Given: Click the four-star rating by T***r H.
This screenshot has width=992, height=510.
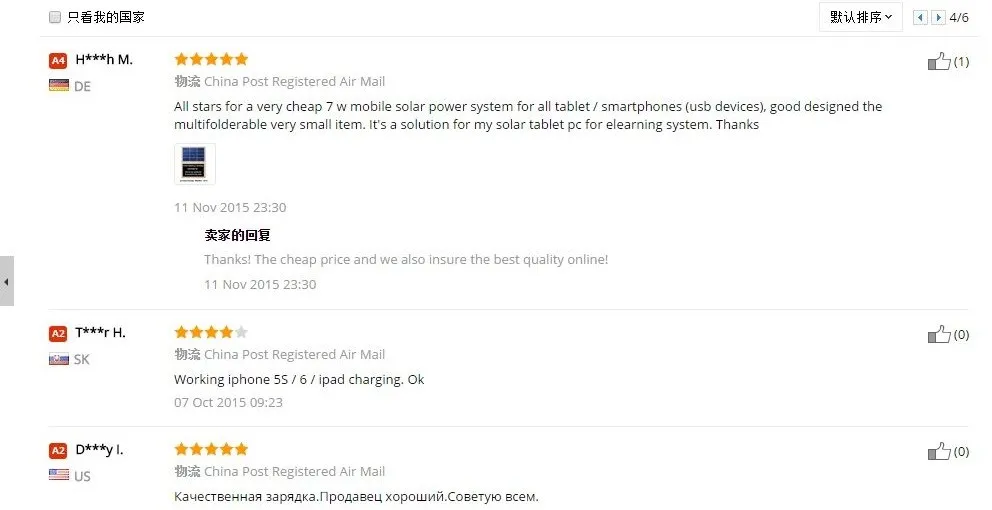Looking at the screenshot, I should point(211,332).
